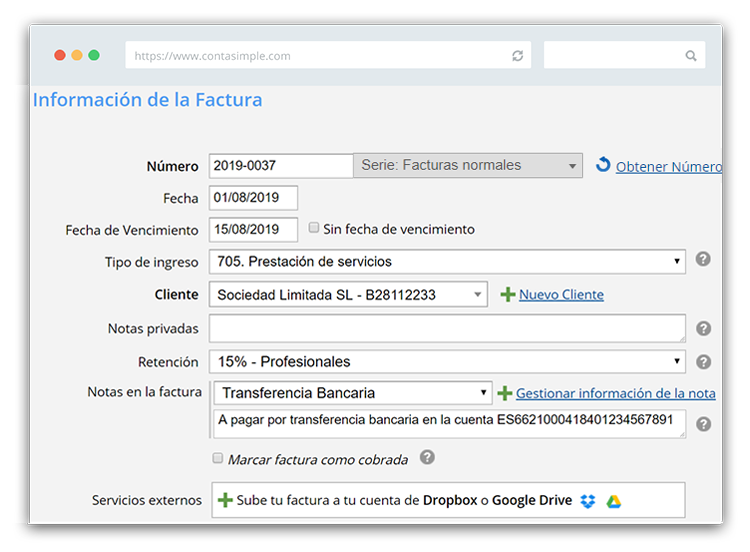Open help icon for Tipo de ingreso
This screenshot has width=750, height=552.
[x=703, y=259]
